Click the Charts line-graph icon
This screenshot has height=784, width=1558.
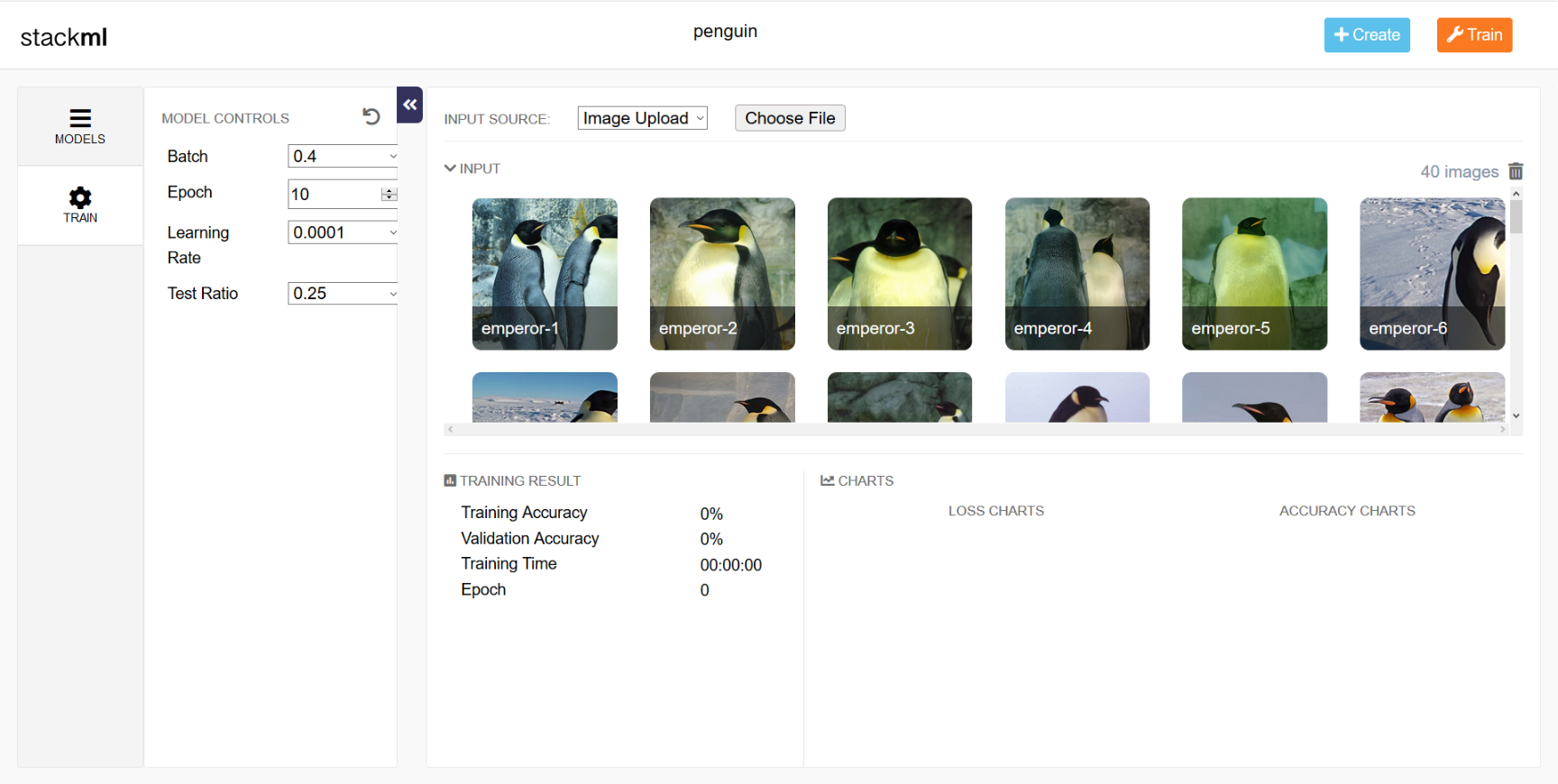click(827, 480)
